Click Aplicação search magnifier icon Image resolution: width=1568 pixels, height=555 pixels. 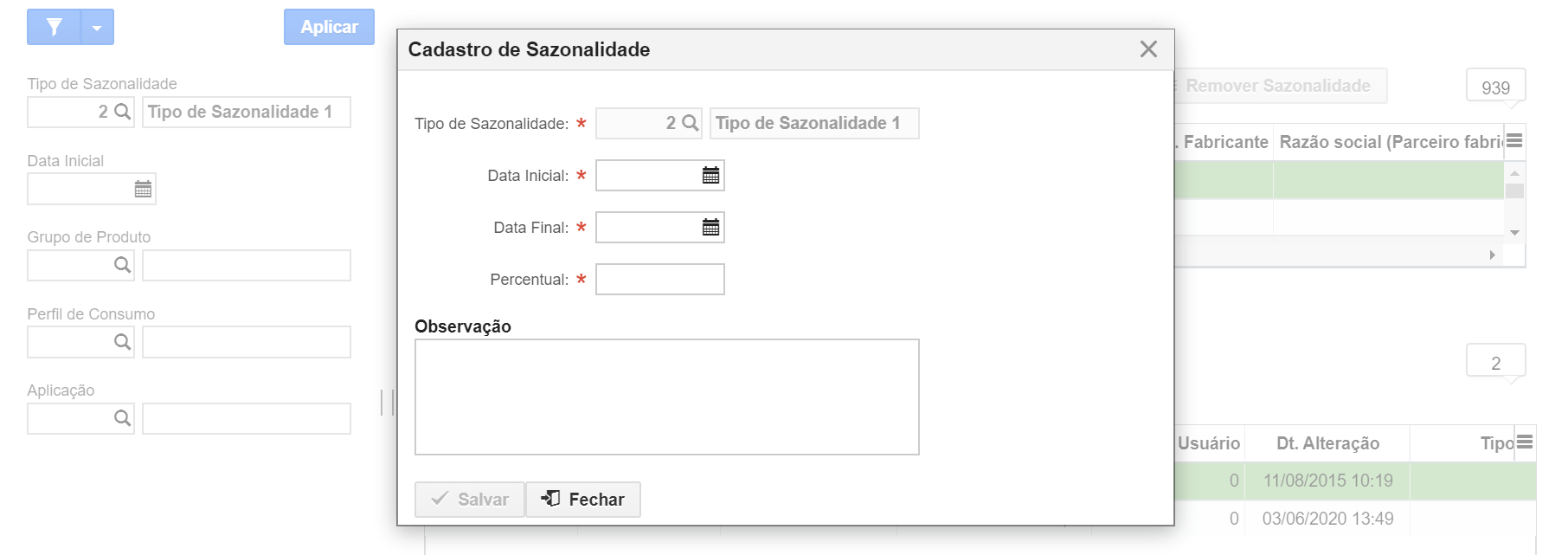[x=123, y=418]
